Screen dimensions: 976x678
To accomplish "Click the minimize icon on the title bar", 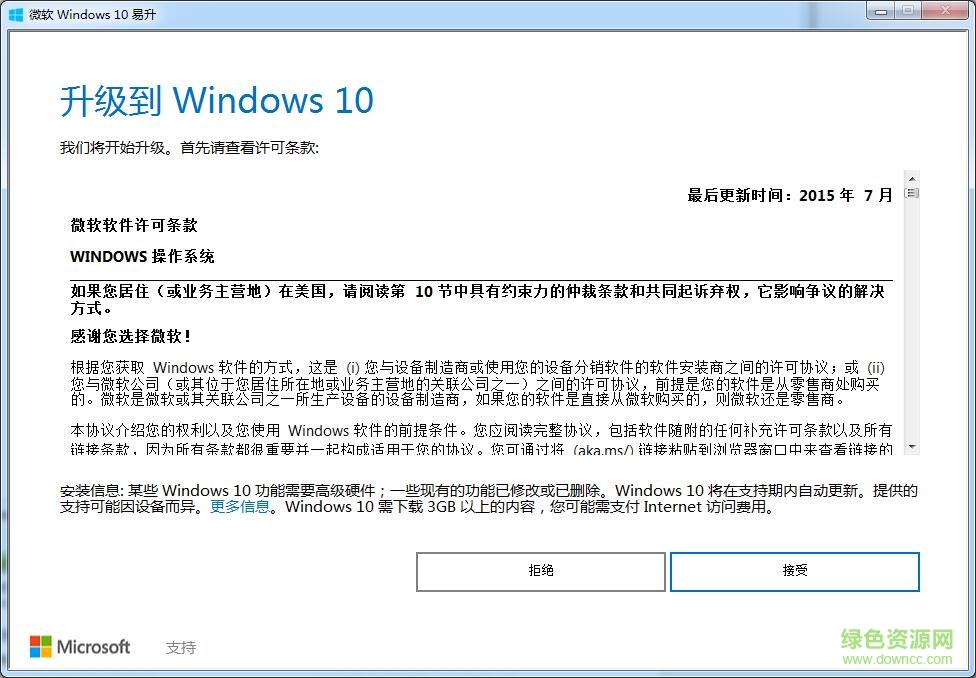I will click(879, 11).
